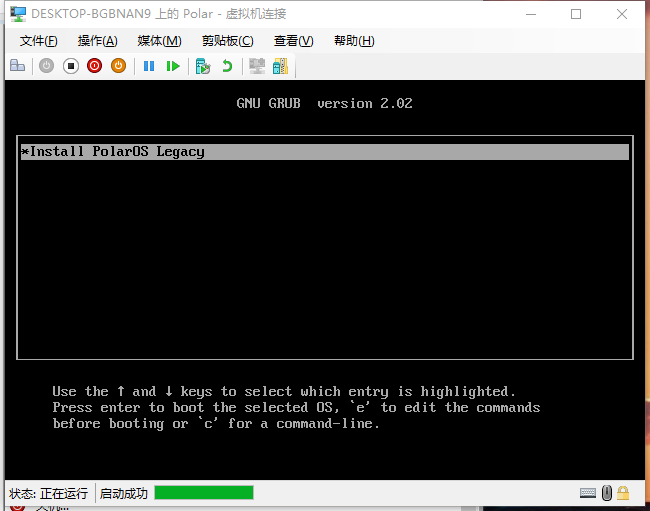Reset the VM with the green play icon
The image size is (650, 511).
click(x=173, y=66)
